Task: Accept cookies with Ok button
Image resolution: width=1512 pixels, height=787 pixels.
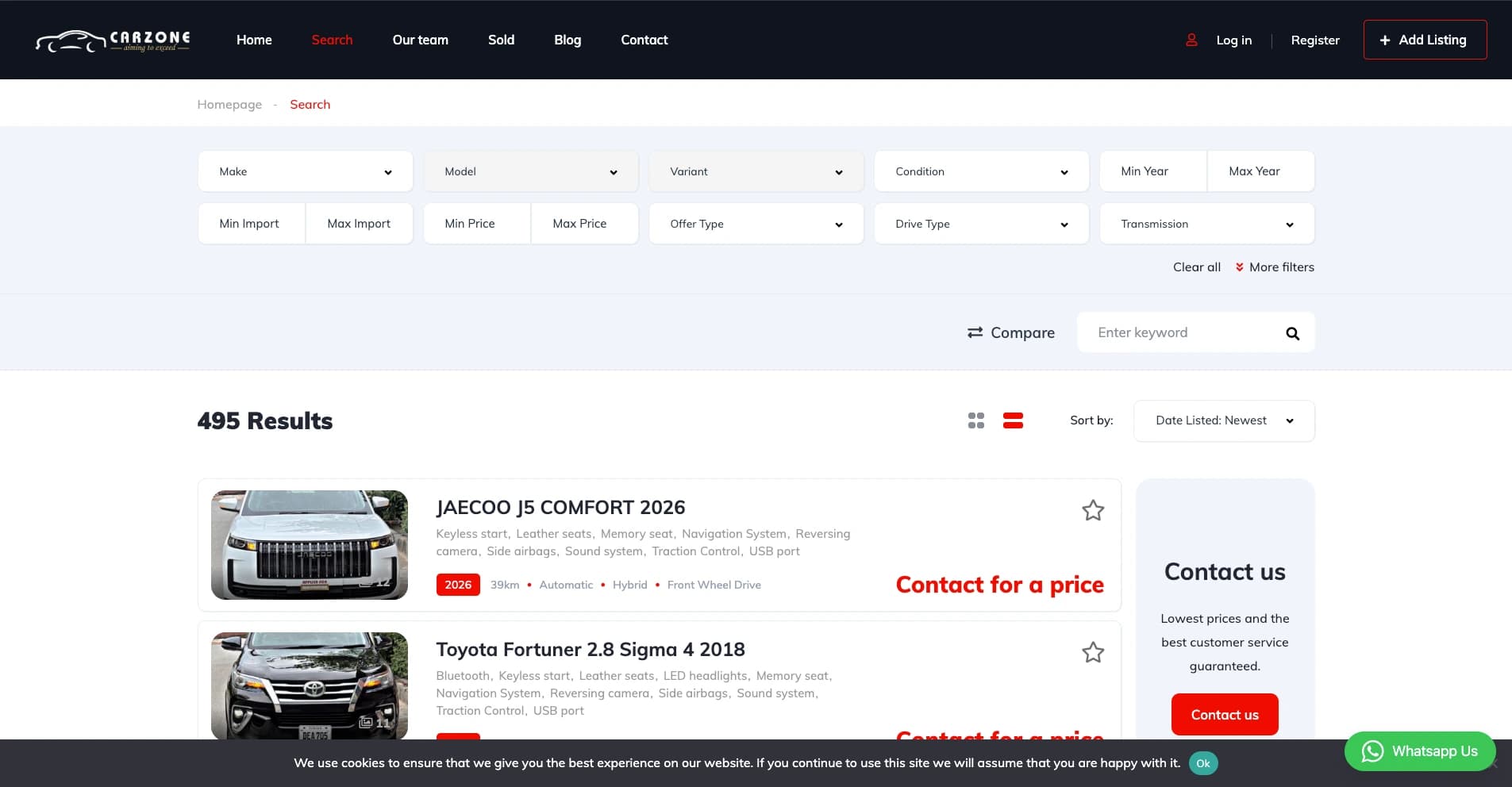Action: (1203, 763)
